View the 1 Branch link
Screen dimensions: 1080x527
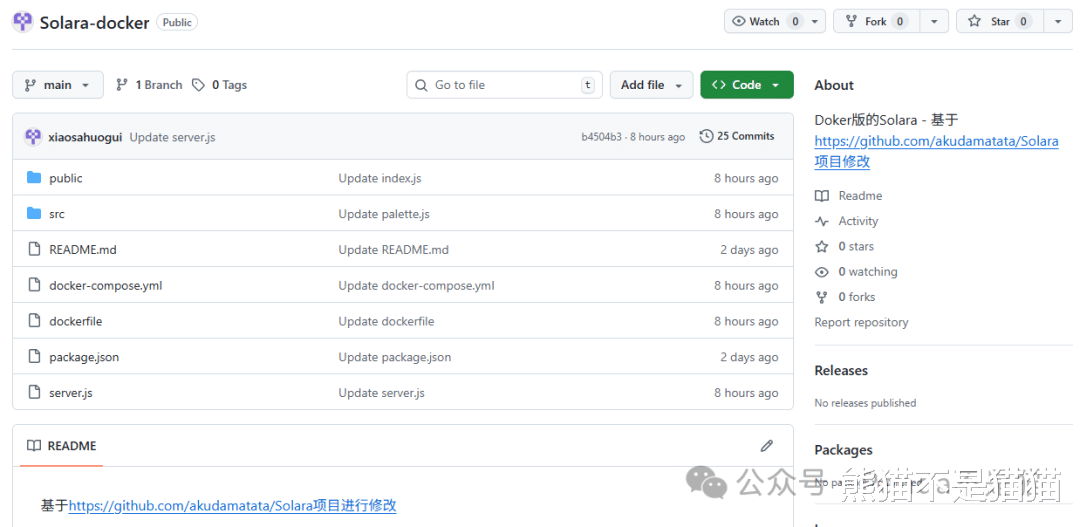click(149, 85)
